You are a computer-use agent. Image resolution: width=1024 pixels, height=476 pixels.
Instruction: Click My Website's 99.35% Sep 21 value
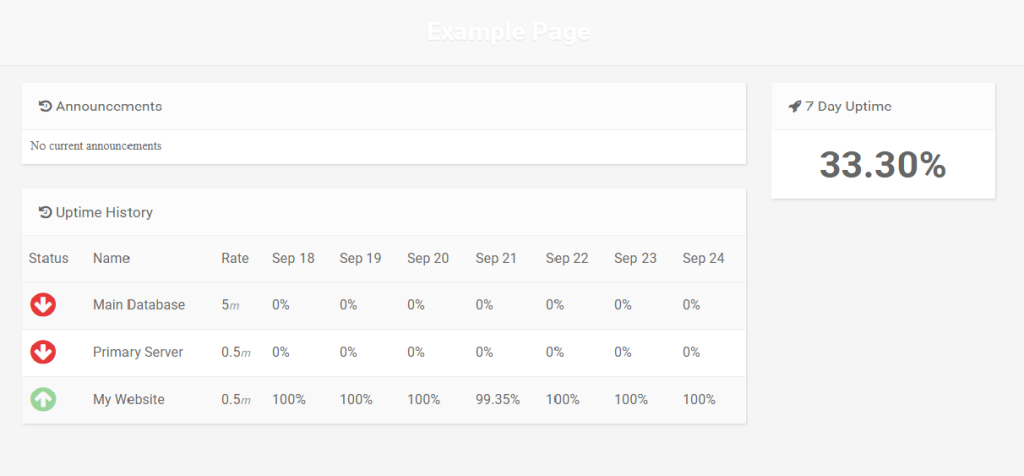[x=498, y=399]
